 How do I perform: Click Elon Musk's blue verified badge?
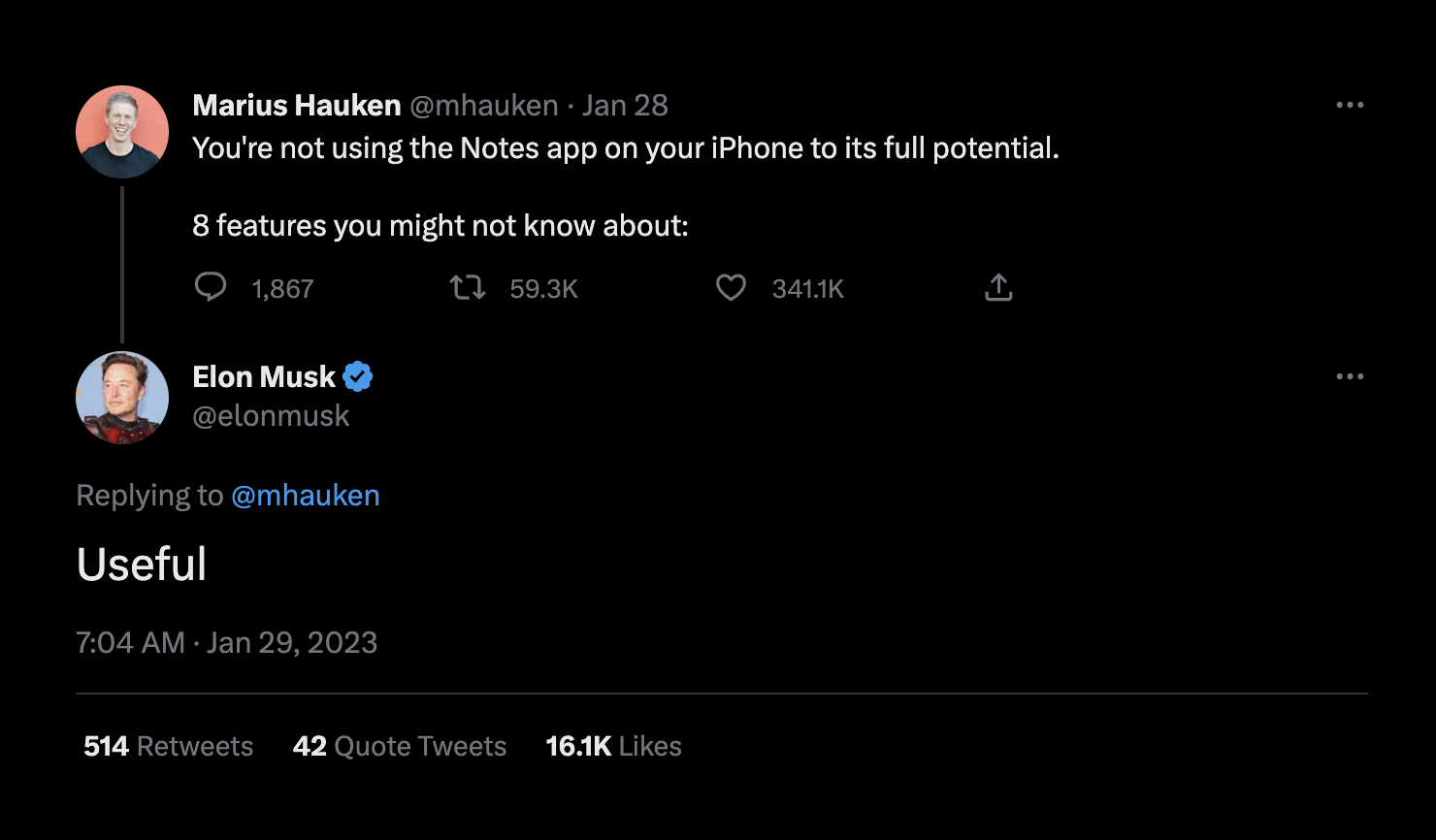tap(358, 376)
